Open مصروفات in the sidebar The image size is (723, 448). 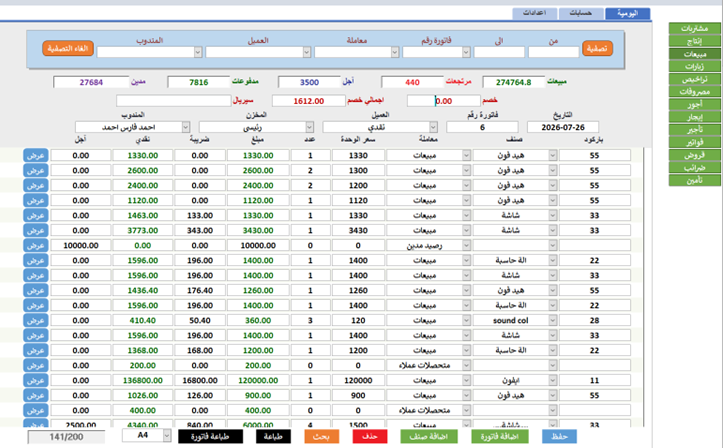point(694,92)
